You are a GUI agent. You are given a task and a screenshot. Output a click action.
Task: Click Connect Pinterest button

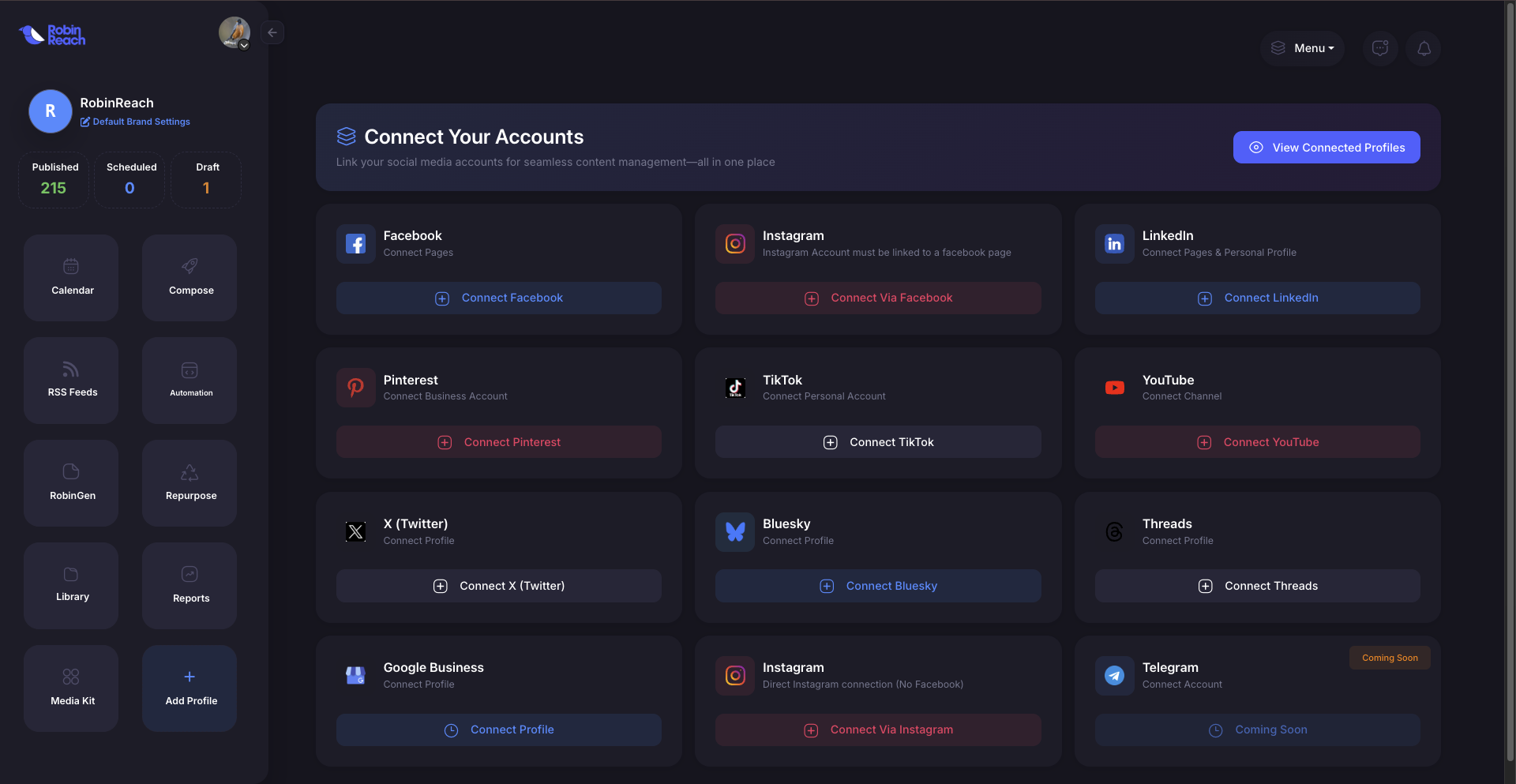[499, 442]
